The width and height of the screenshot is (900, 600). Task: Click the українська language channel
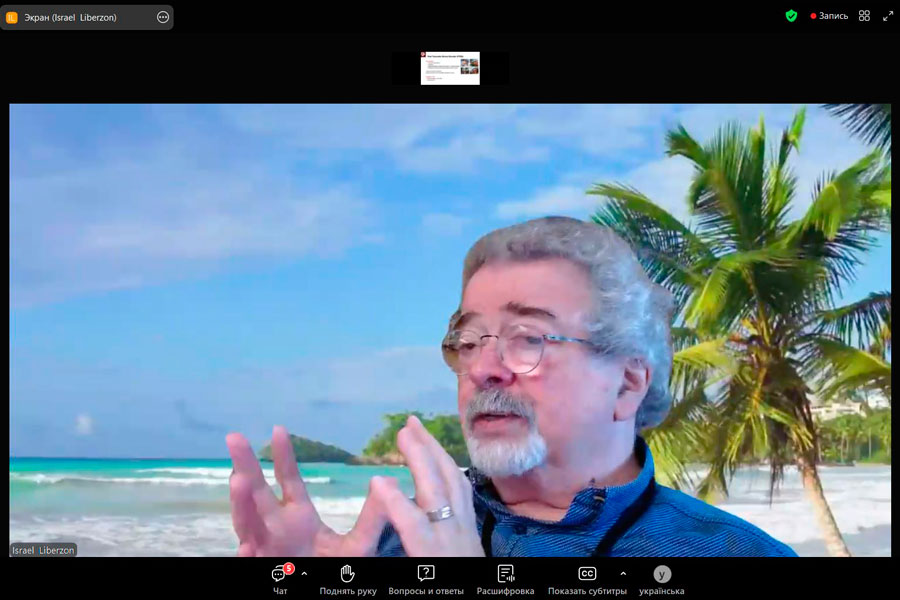pos(662,579)
